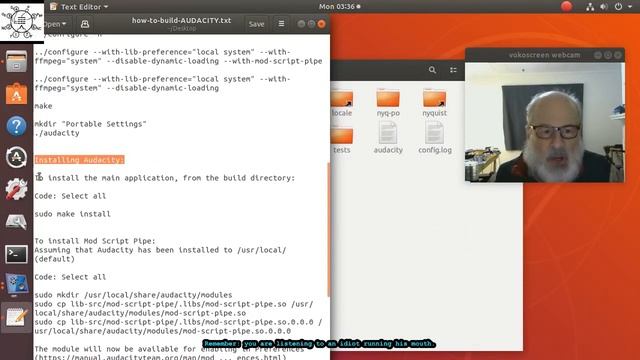Expand the Open dropdown button
This screenshot has width=640, height=360.
coord(55,24)
